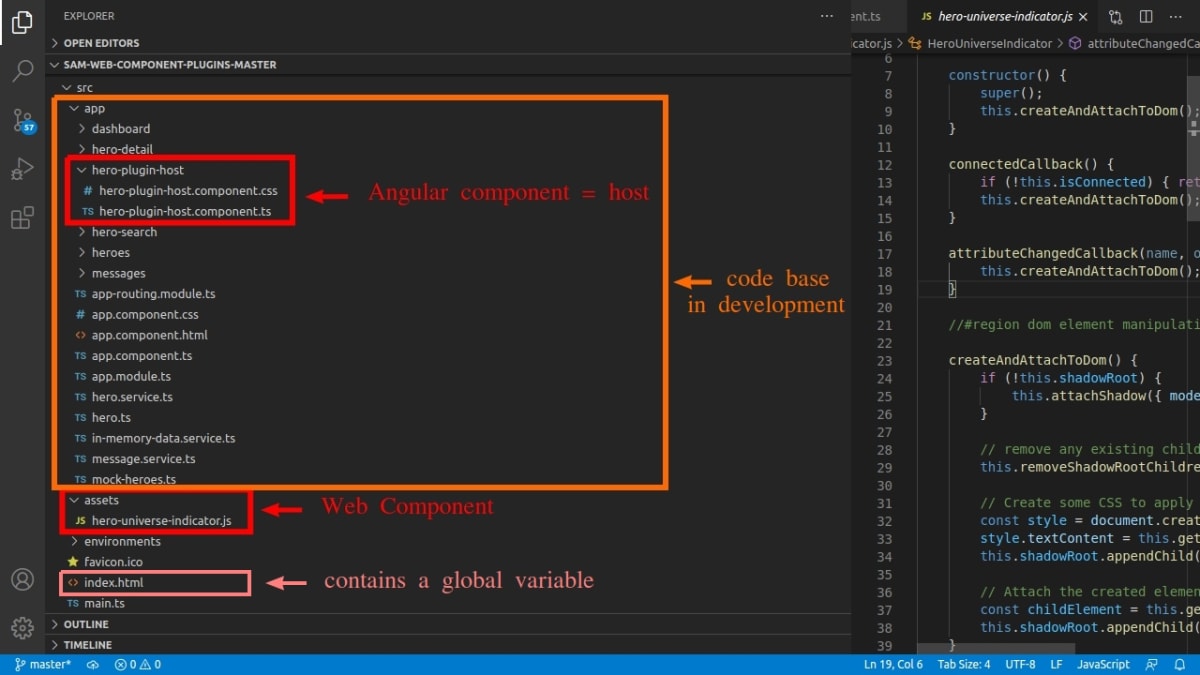Screen dimensions: 1200x675
Task: Change JavaScript language mode
Action: pos(1103,664)
